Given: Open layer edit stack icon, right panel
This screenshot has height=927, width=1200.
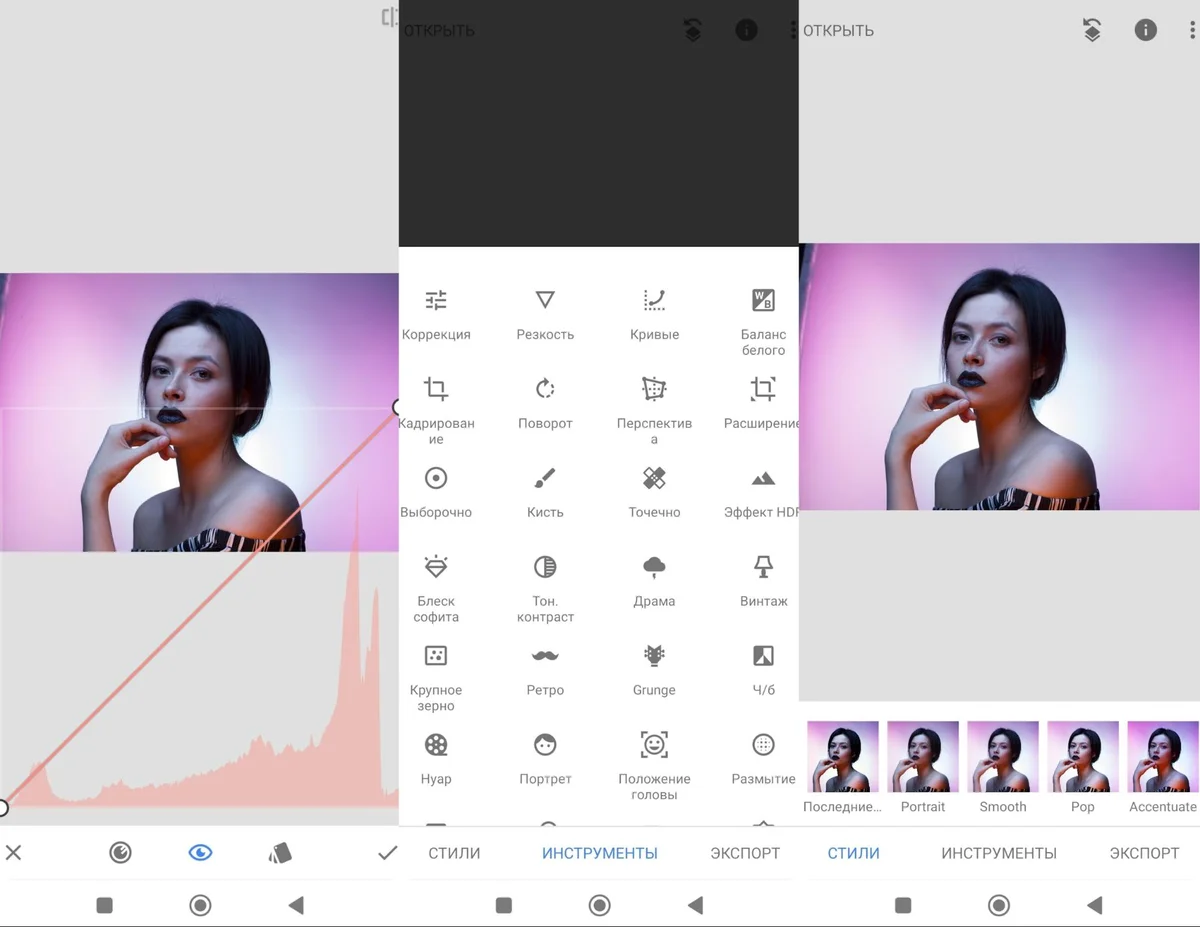Looking at the screenshot, I should pos(1092,30).
